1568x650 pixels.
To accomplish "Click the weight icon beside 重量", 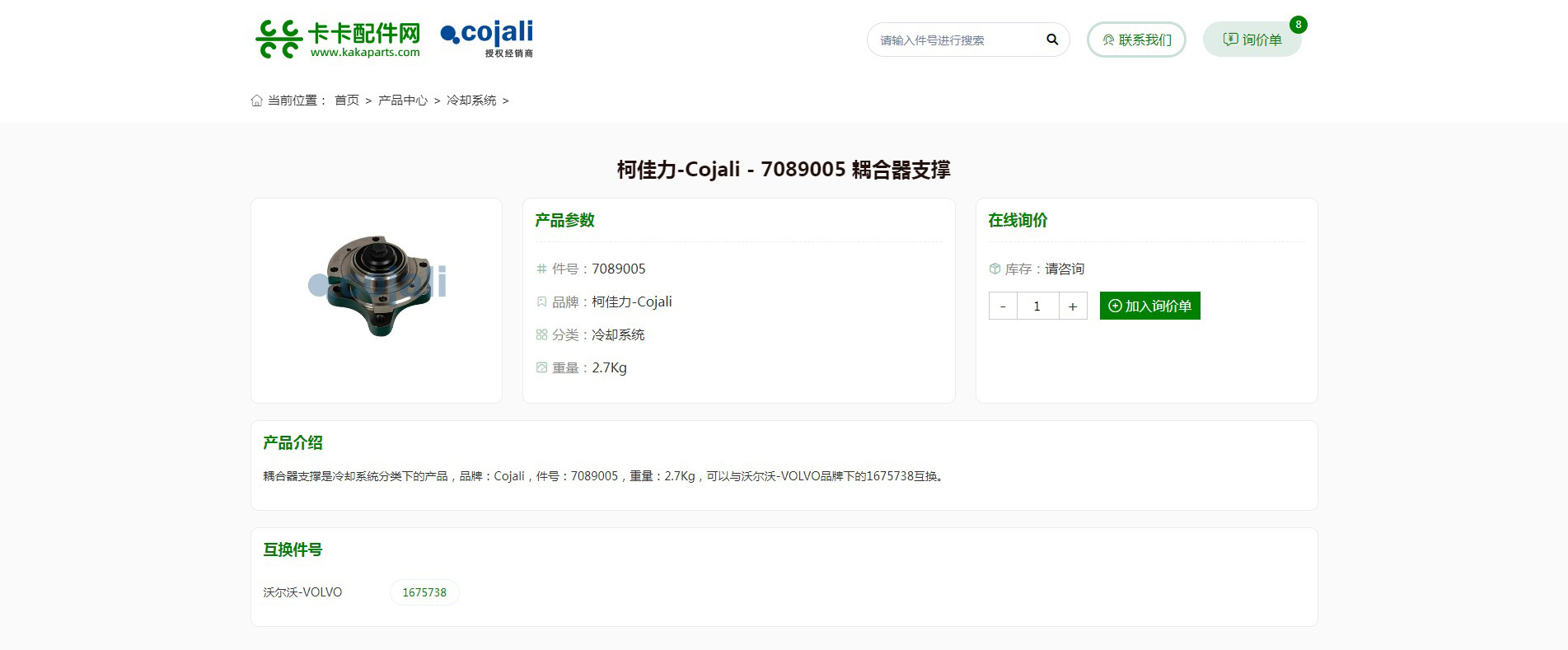I will click(541, 367).
